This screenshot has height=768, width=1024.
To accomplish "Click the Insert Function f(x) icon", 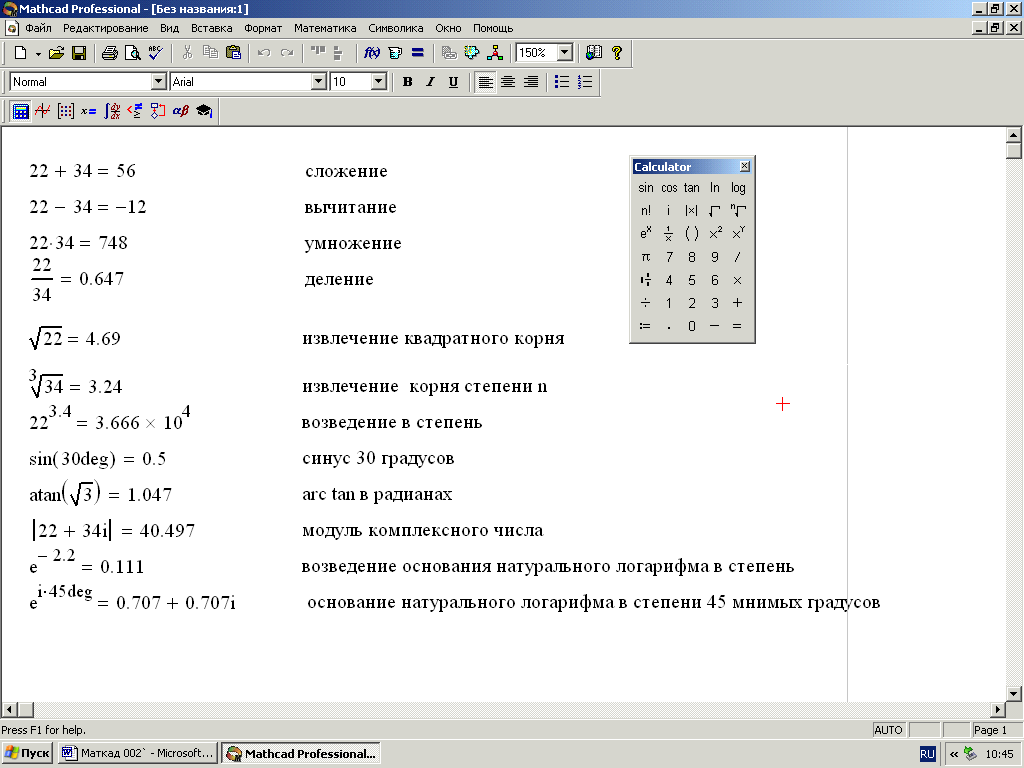I will tap(372, 53).
